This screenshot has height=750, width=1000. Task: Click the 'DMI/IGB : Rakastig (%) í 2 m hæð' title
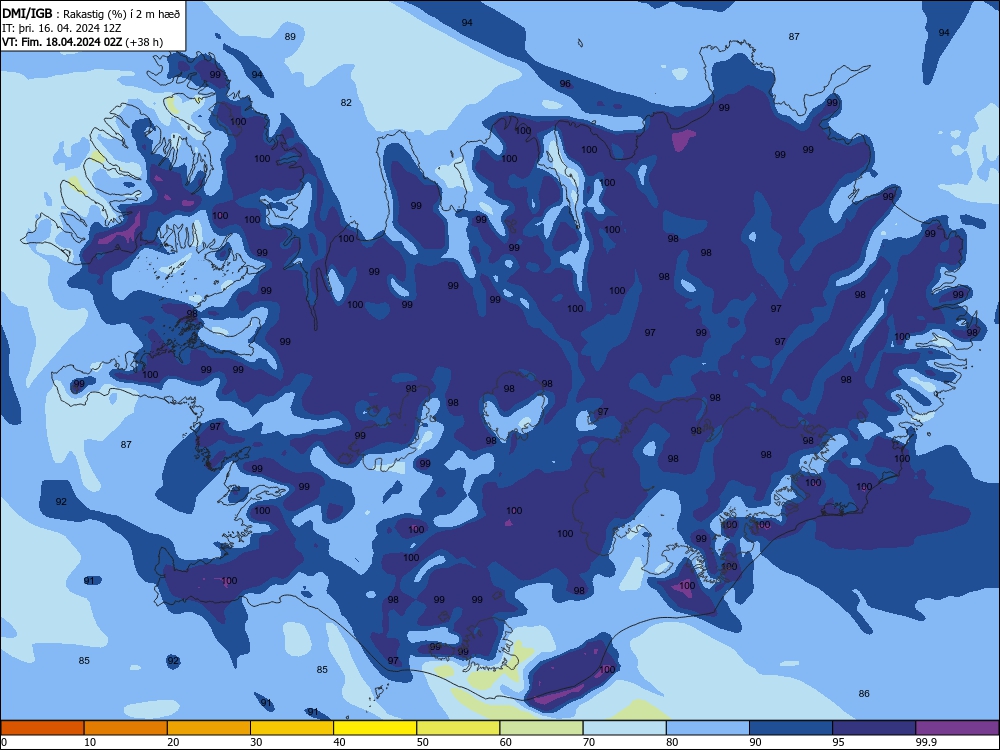91,14
